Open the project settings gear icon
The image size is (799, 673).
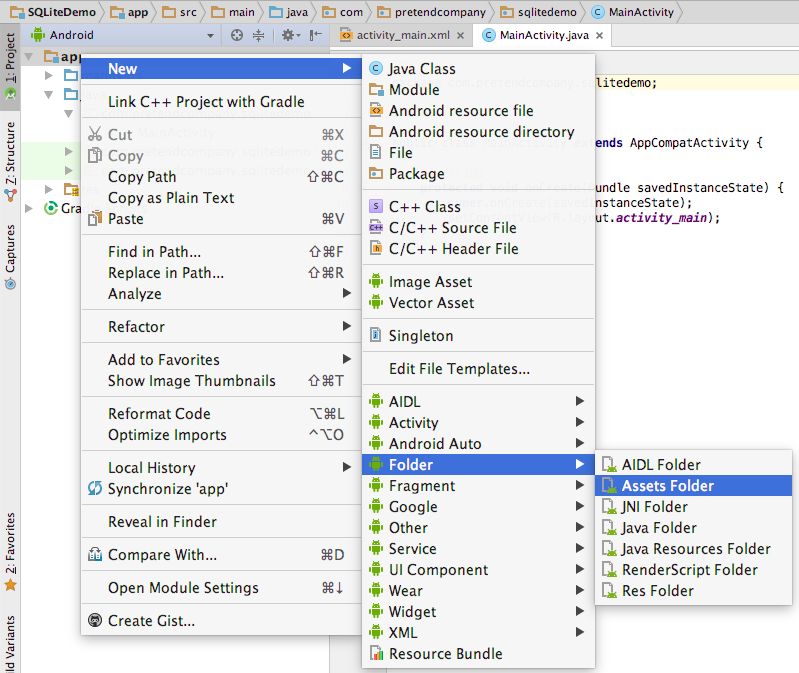[x=291, y=35]
